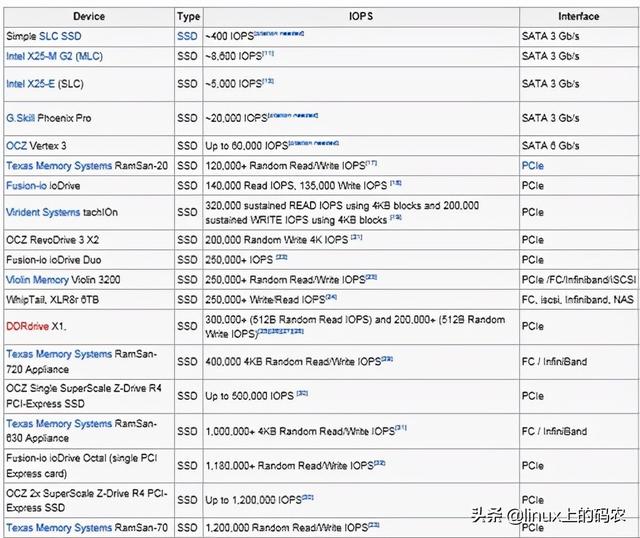Open the SLC SSD link

[x=60, y=36]
